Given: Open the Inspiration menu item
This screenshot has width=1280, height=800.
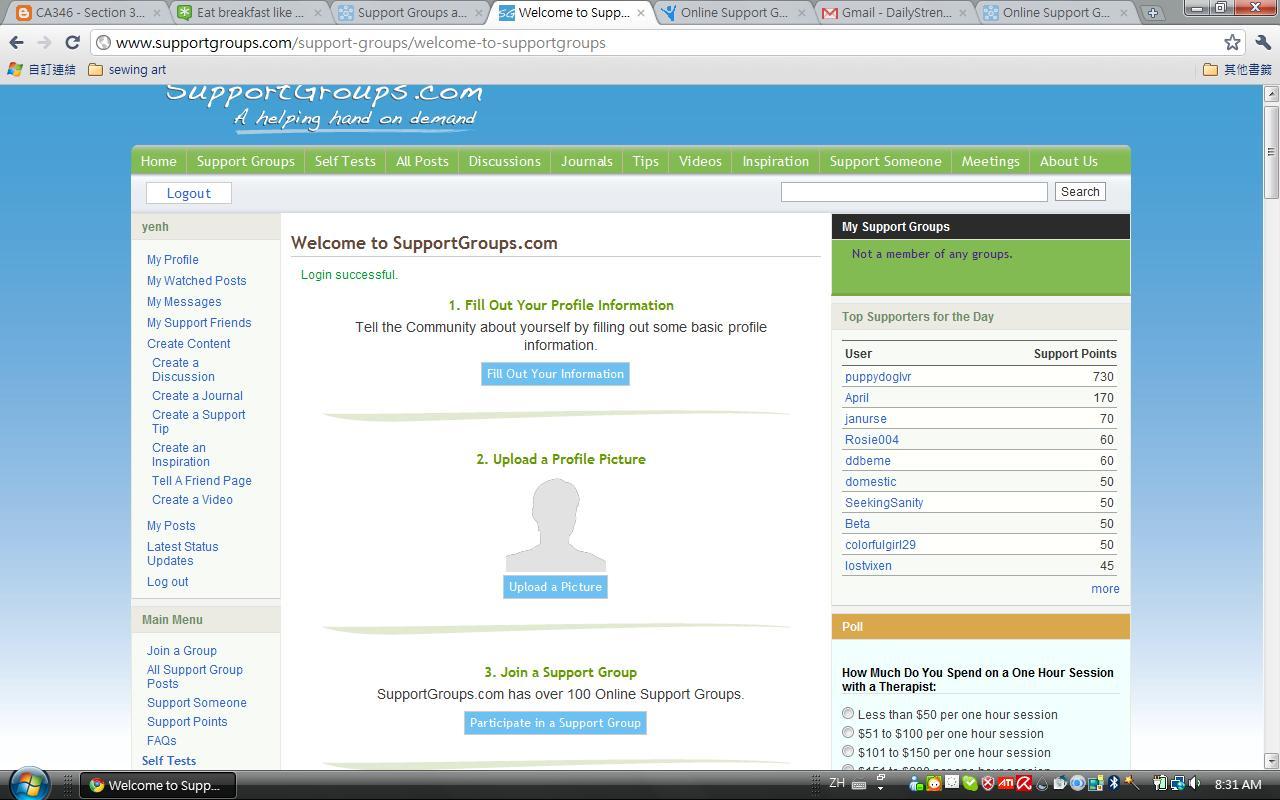Looking at the screenshot, I should (775, 161).
